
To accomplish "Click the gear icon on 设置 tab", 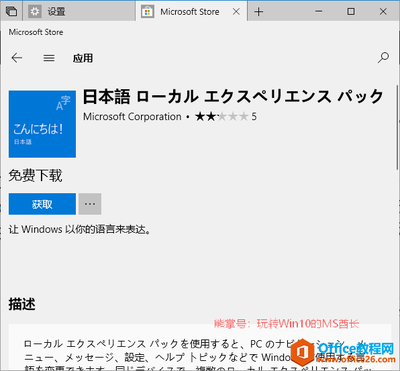I will click(x=35, y=12).
